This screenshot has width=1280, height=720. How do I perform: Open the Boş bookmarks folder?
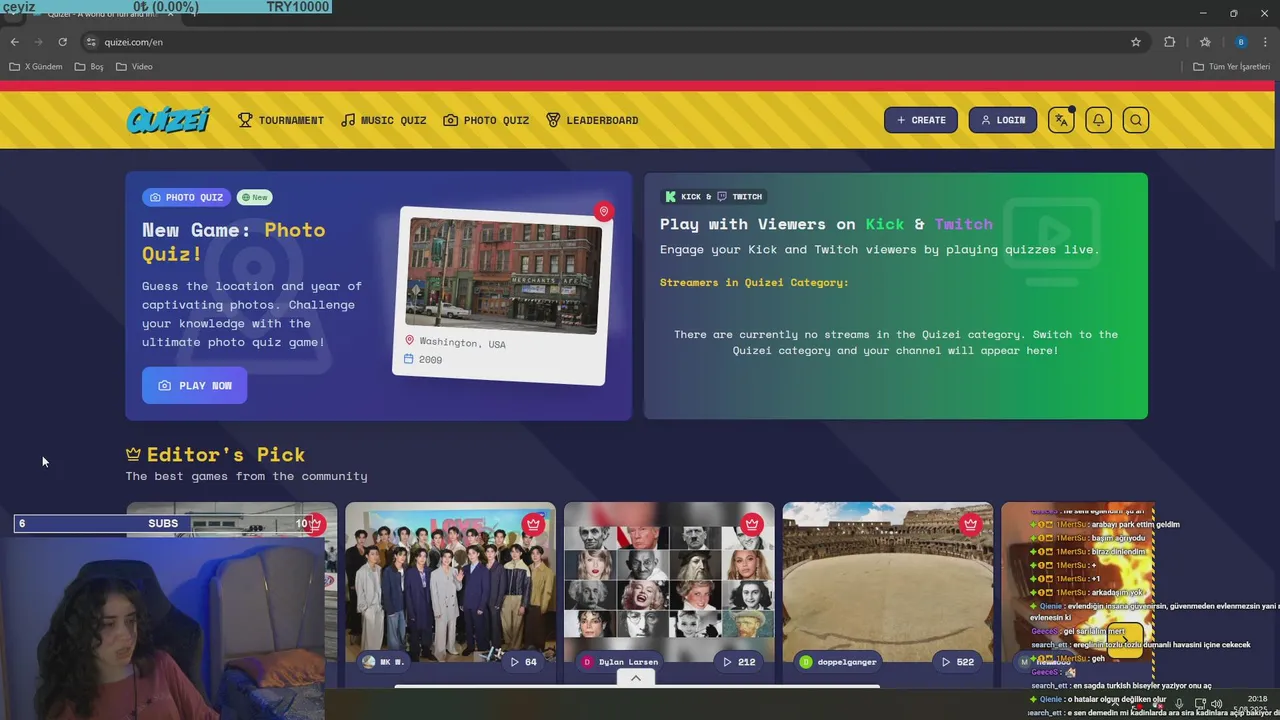(89, 67)
